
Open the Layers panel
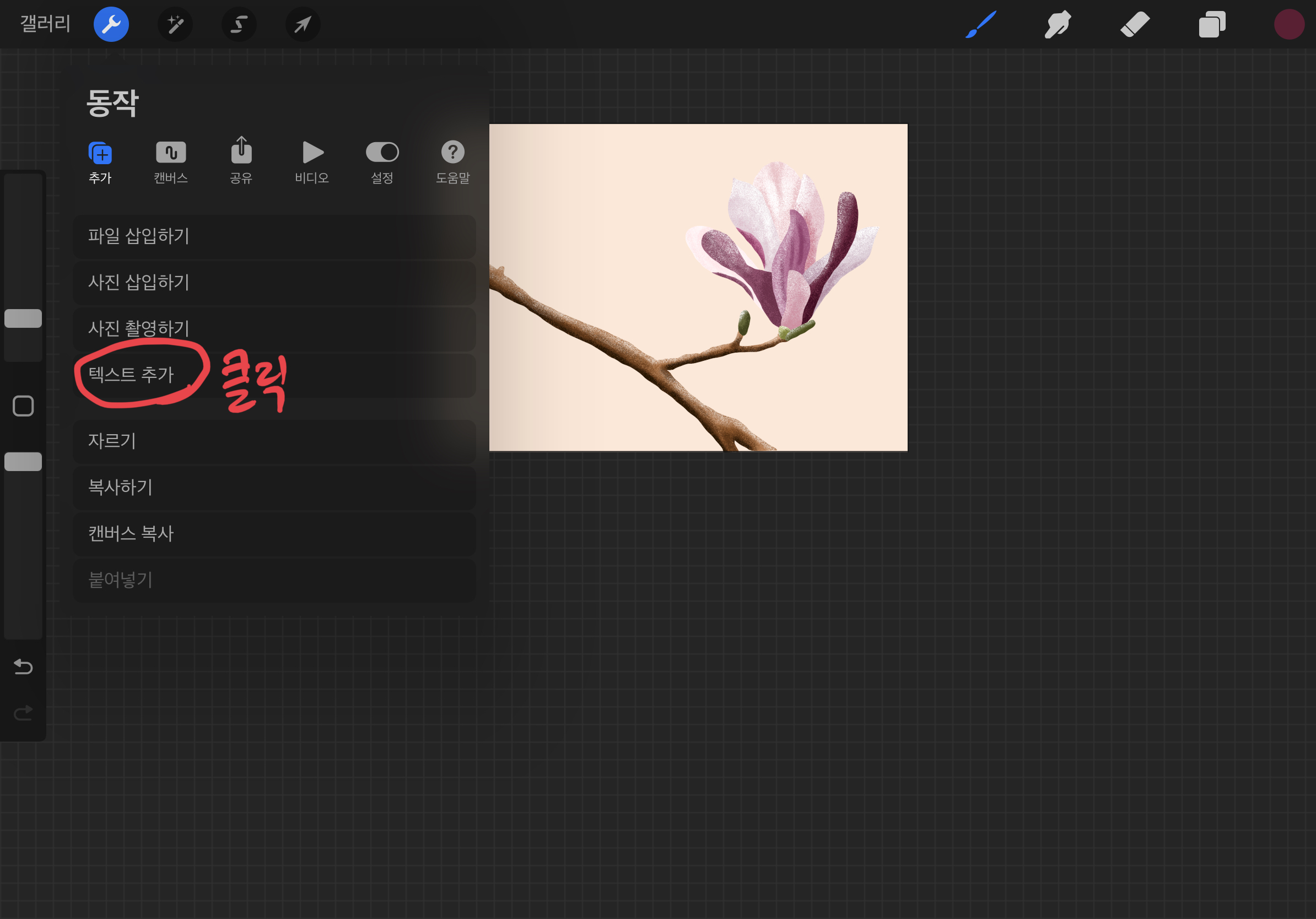pos(1212,24)
